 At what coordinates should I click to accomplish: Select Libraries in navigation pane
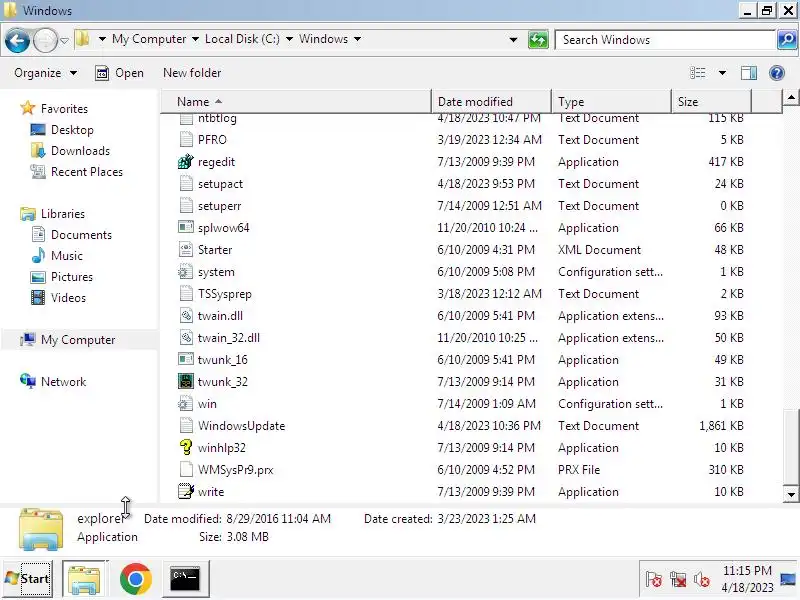click(63, 214)
